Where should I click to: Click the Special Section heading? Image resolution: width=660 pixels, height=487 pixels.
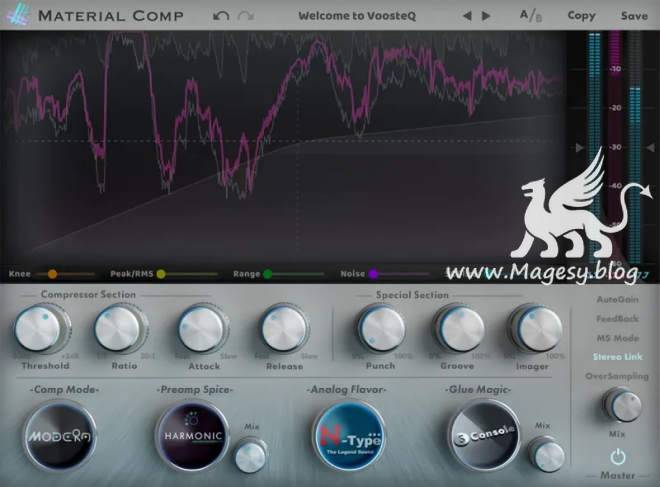pos(412,295)
